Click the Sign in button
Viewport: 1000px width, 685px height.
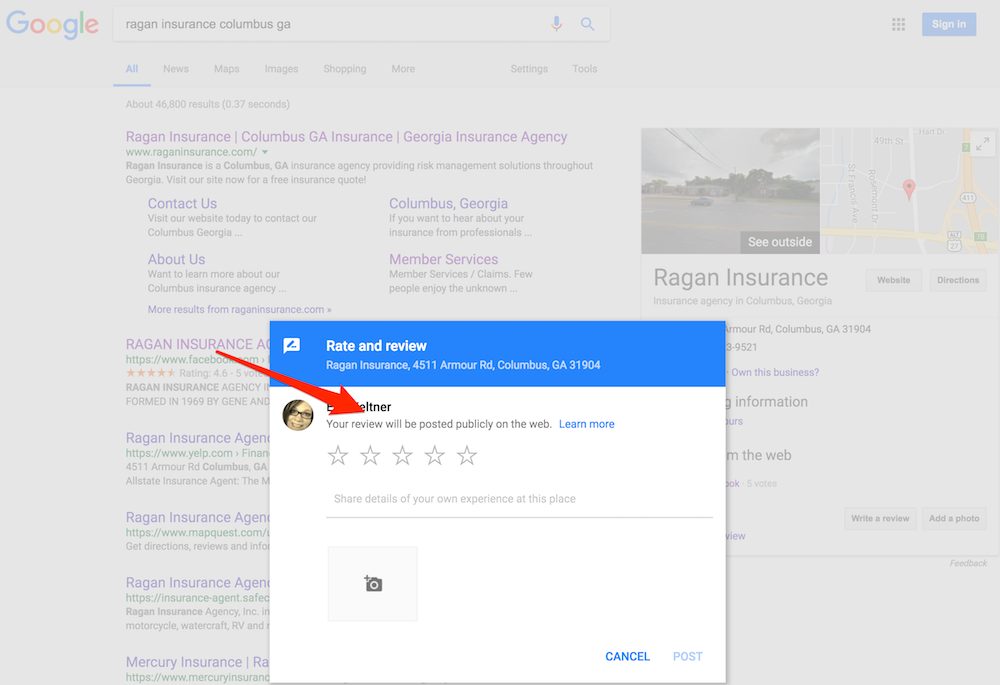948,24
